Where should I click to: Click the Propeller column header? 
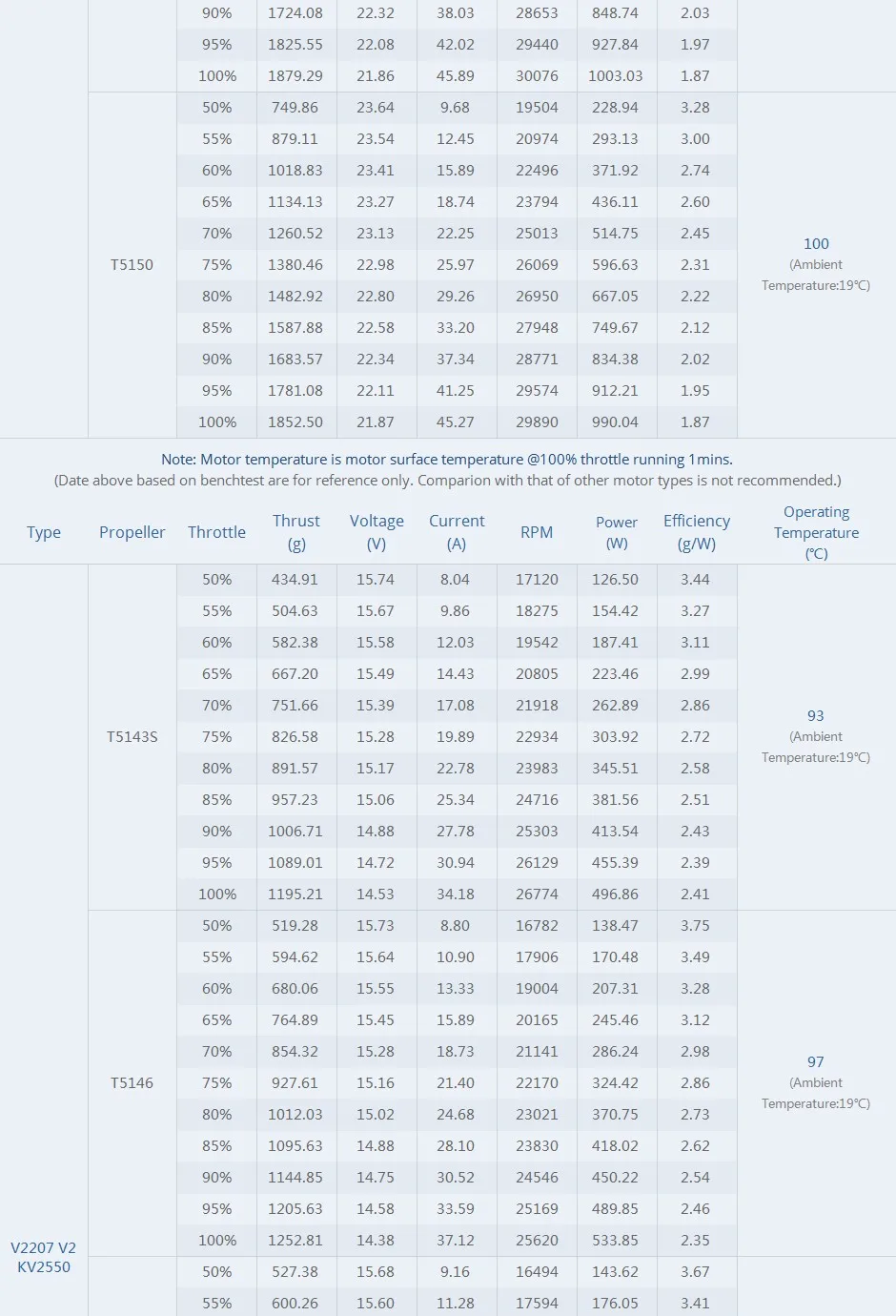(x=132, y=532)
